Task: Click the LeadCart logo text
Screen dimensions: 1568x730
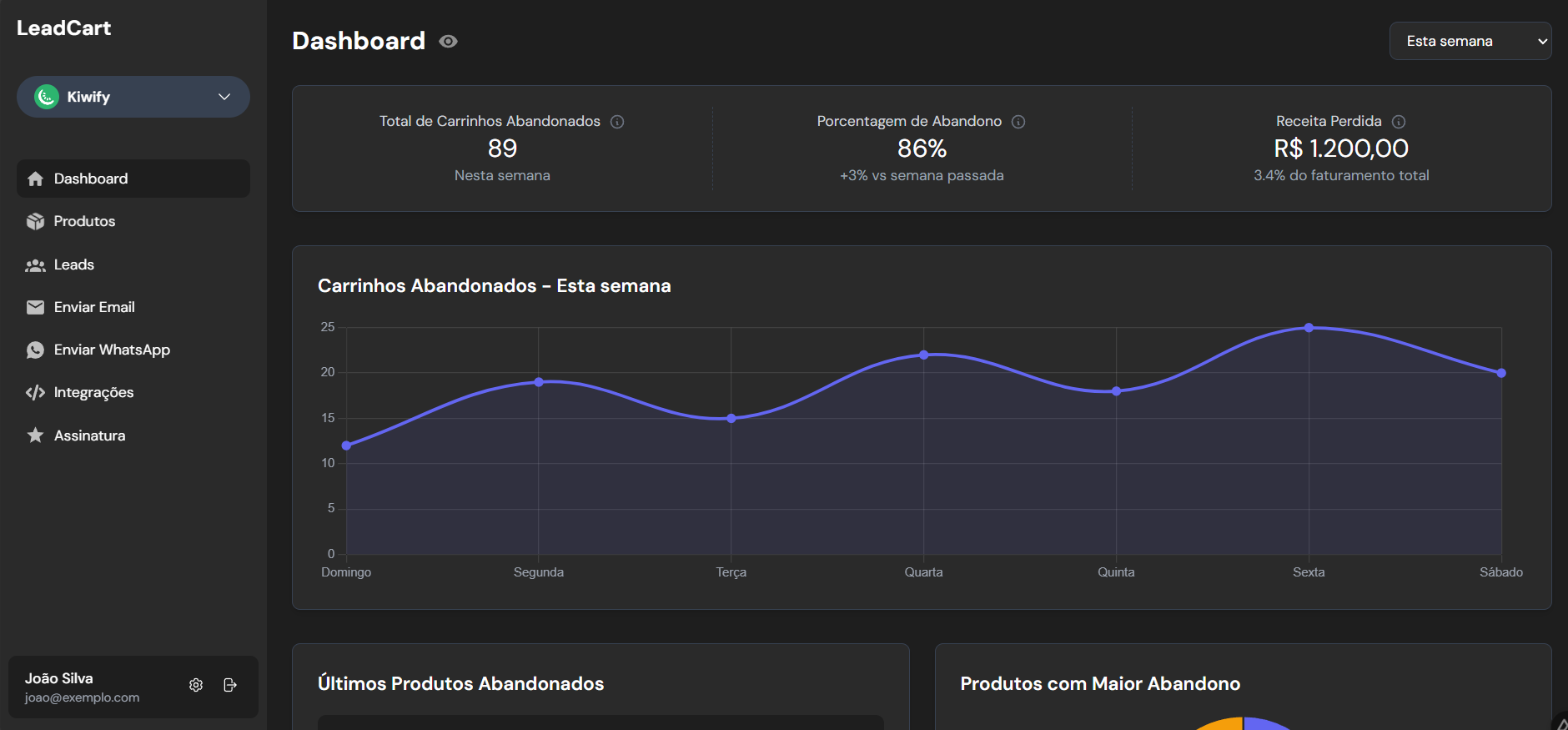Action: pyautogui.click(x=63, y=28)
